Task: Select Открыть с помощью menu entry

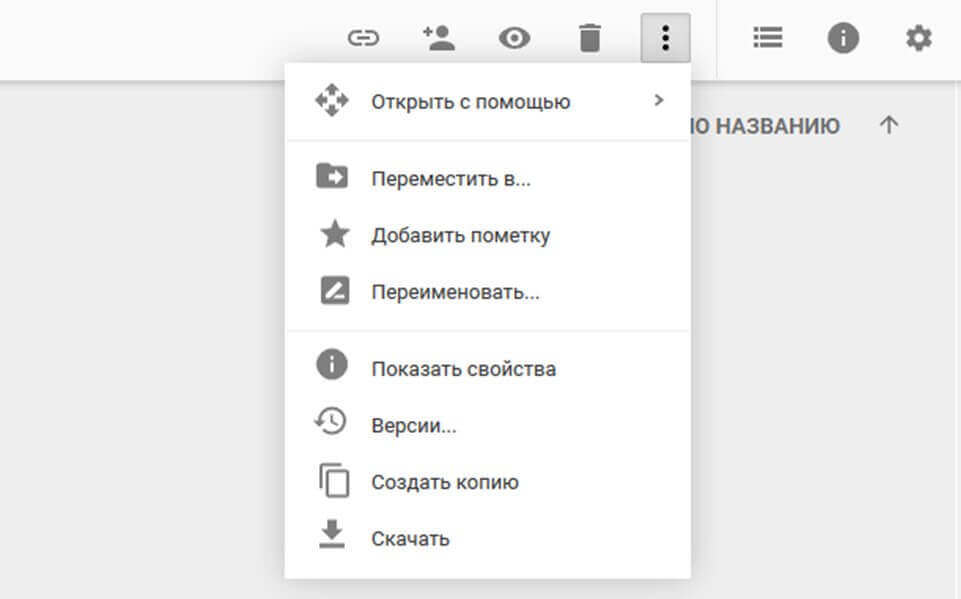Action: pos(470,102)
